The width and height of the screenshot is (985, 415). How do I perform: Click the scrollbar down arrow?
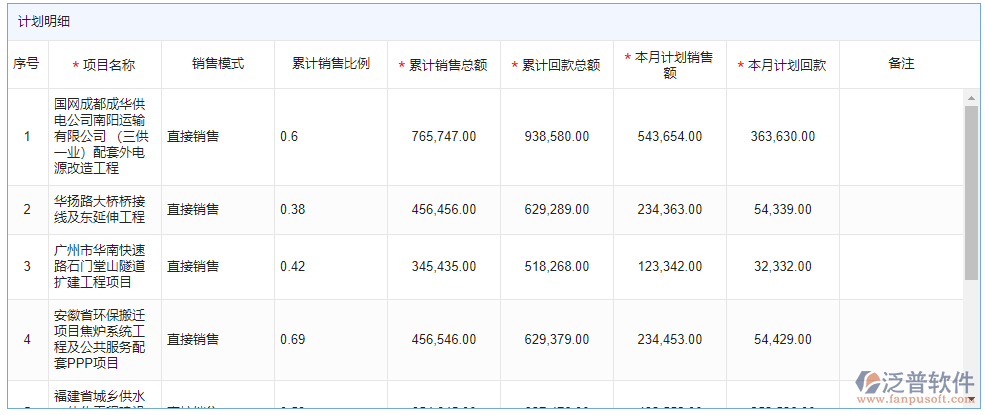[x=970, y=399]
